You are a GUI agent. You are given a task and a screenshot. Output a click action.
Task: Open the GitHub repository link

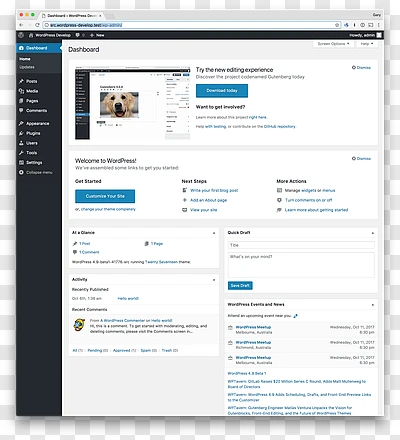[x=280, y=127]
